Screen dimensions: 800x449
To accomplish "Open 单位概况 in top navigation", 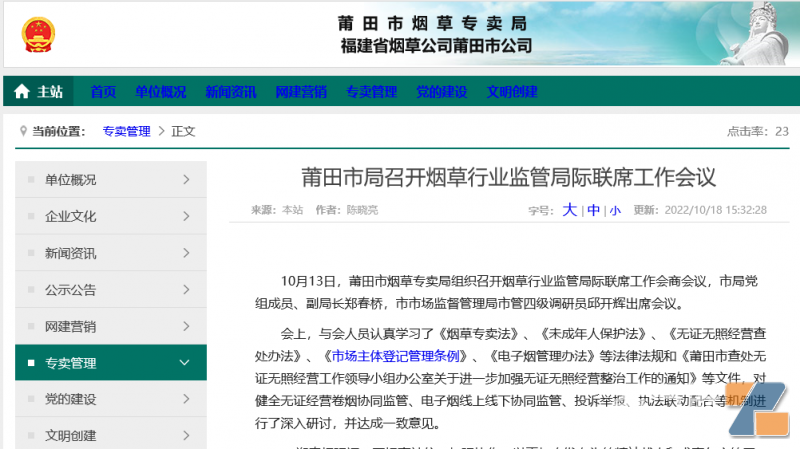I will [161, 92].
